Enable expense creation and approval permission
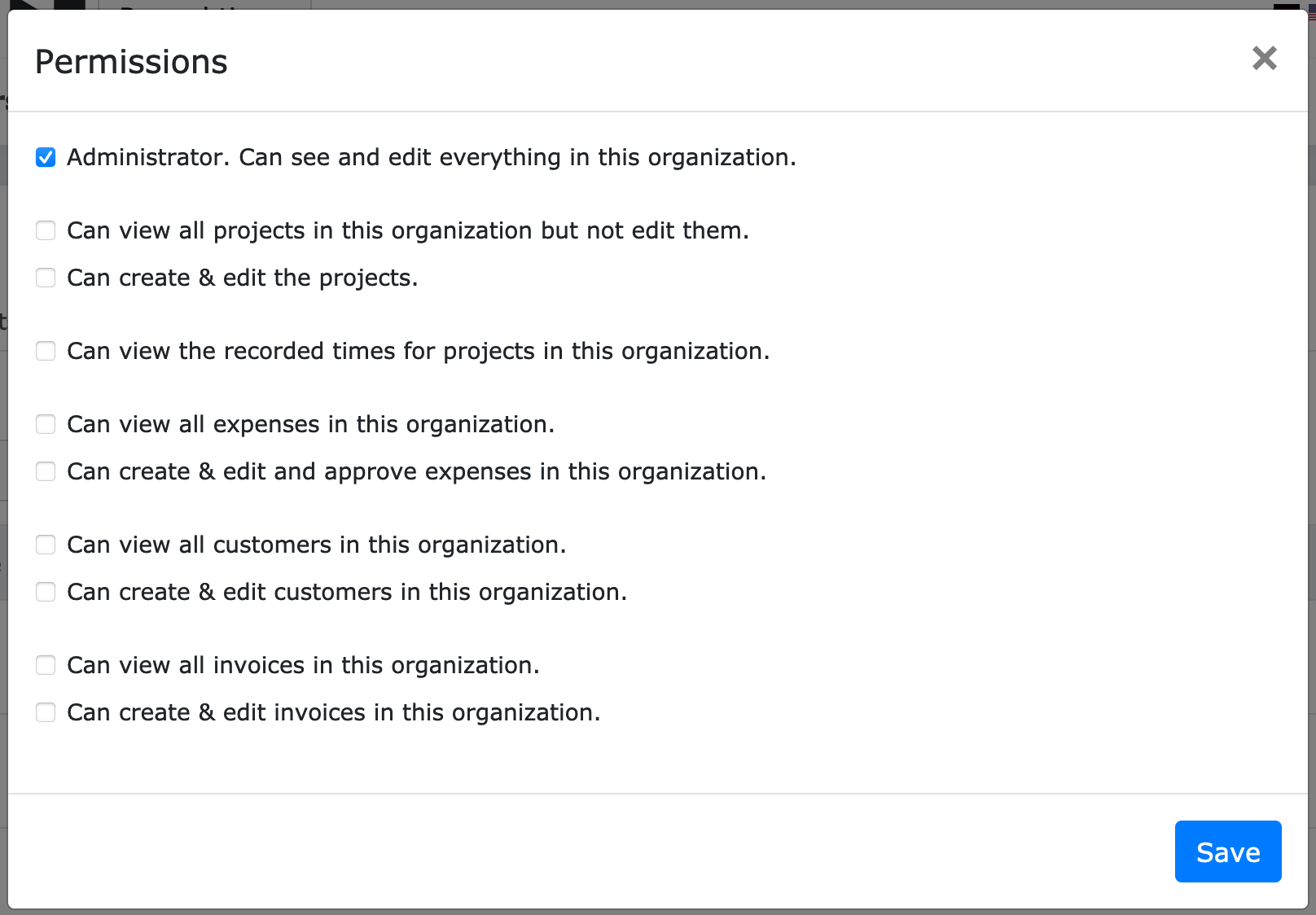 (x=46, y=471)
